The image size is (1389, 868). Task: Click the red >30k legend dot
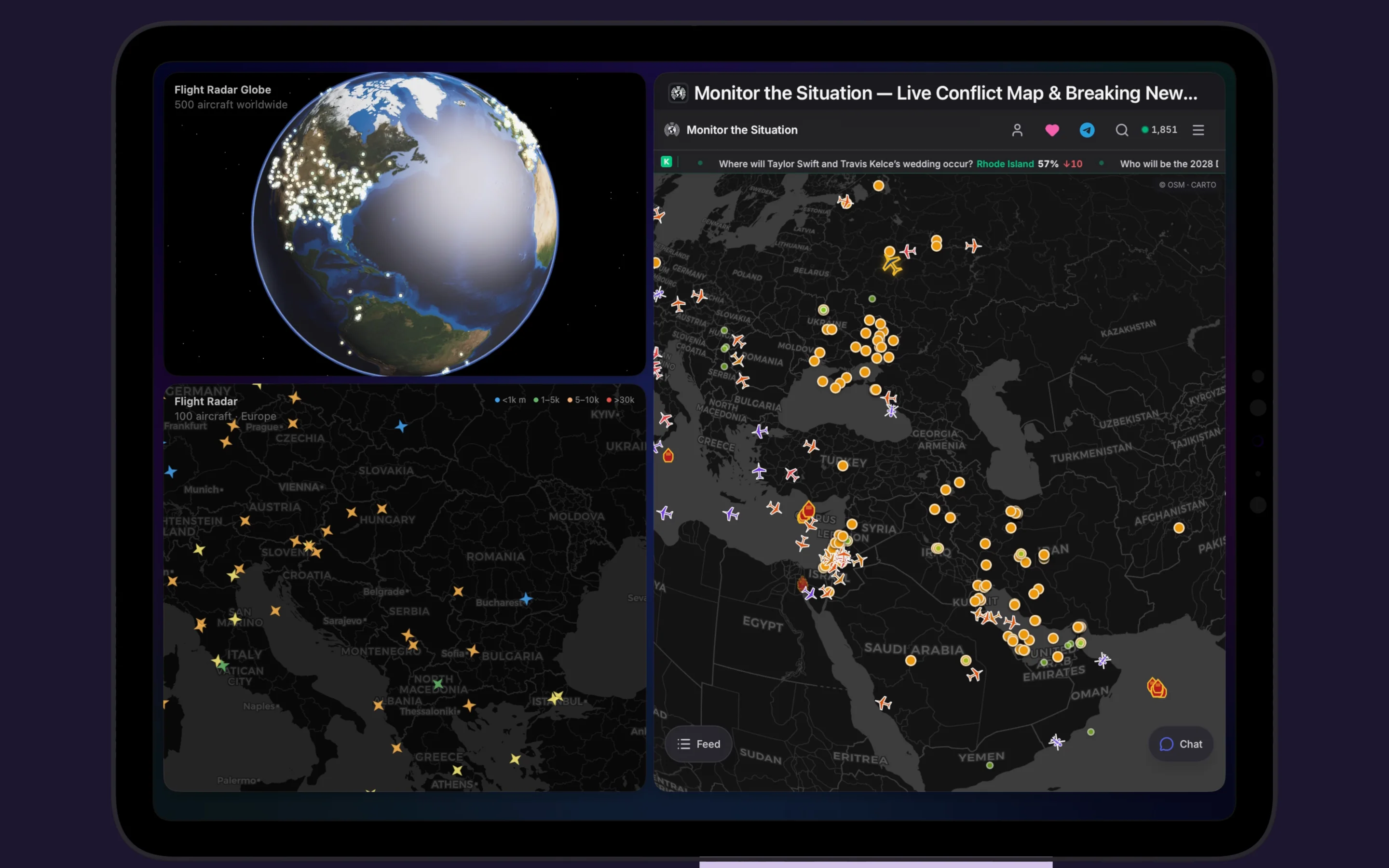pos(609,400)
